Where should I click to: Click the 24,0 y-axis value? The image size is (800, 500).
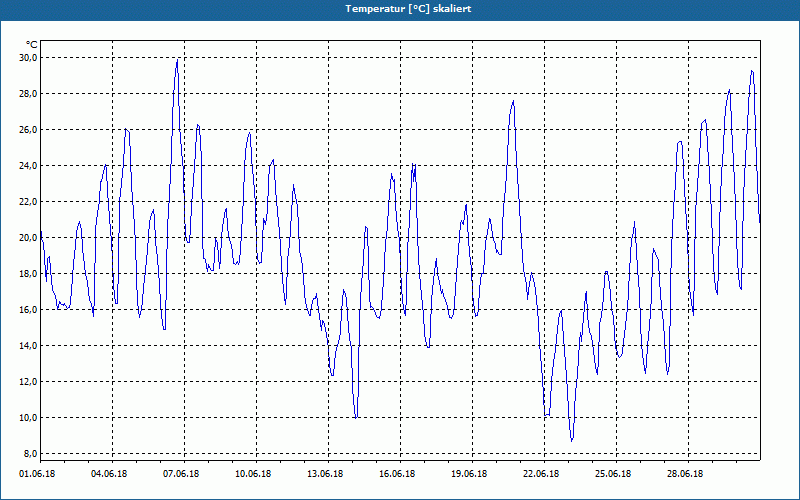point(28,166)
